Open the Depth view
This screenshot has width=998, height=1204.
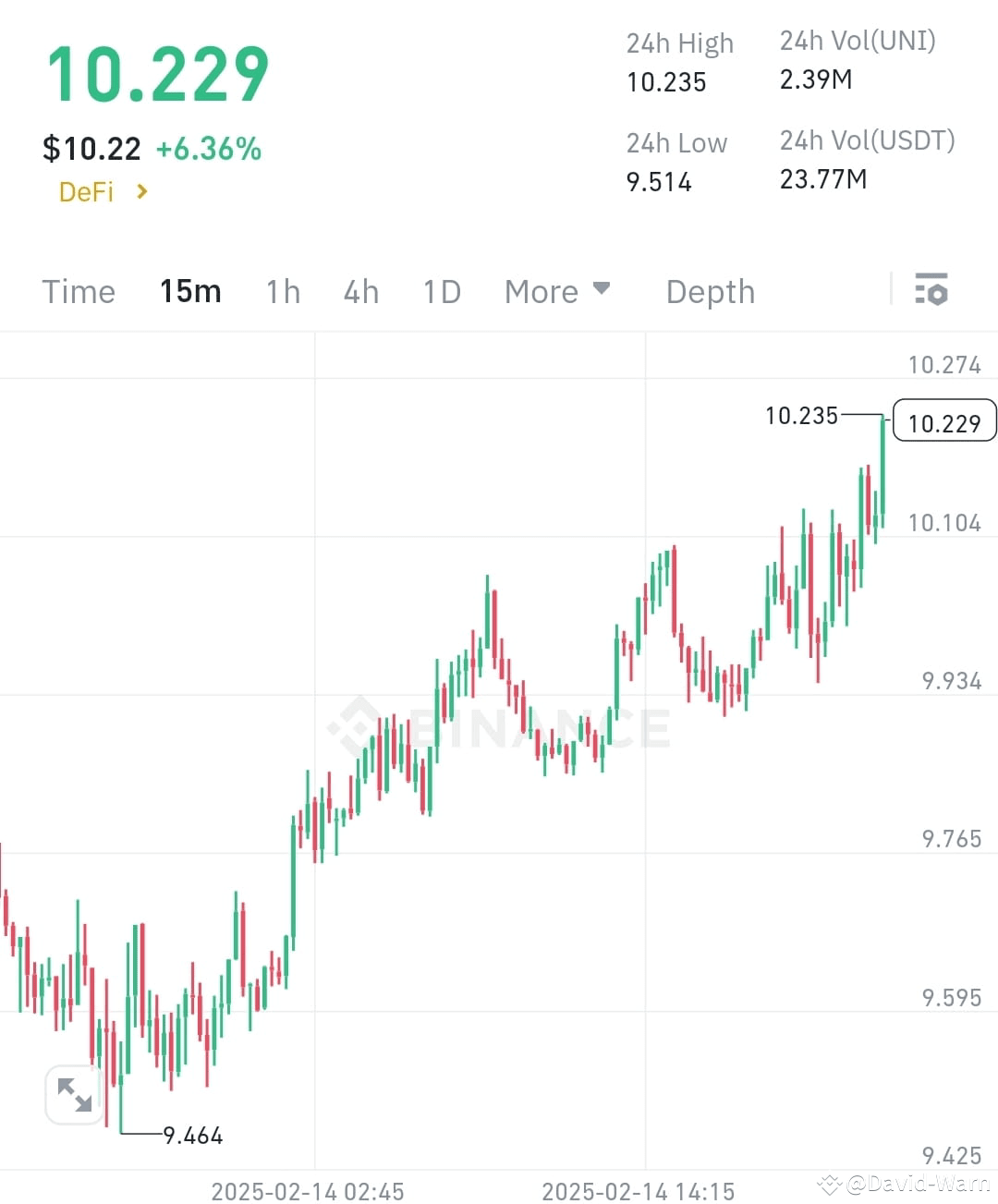click(x=710, y=291)
